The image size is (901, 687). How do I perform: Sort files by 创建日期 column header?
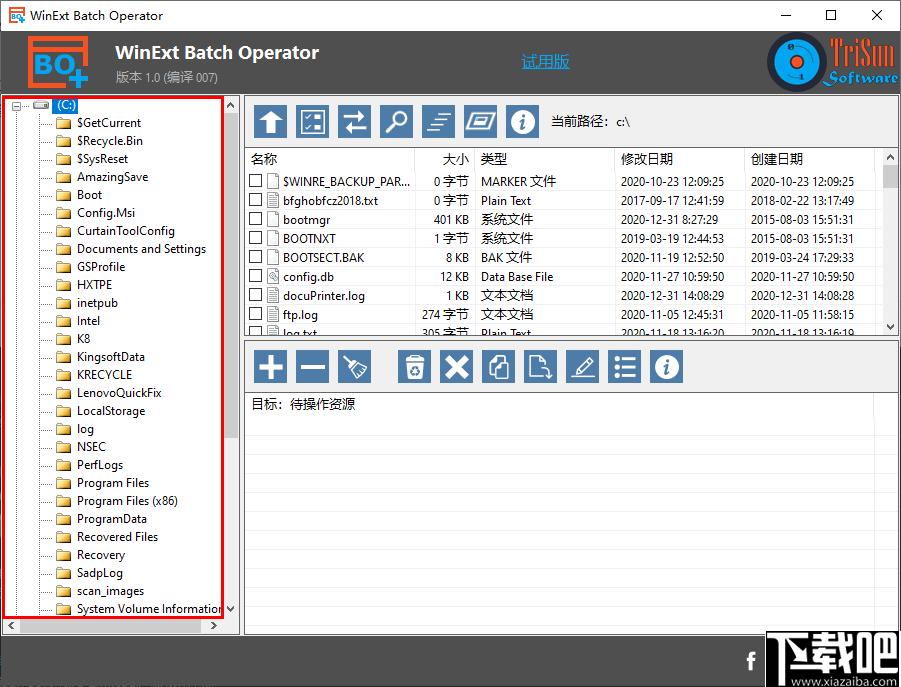pyautogui.click(x=810, y=159)
